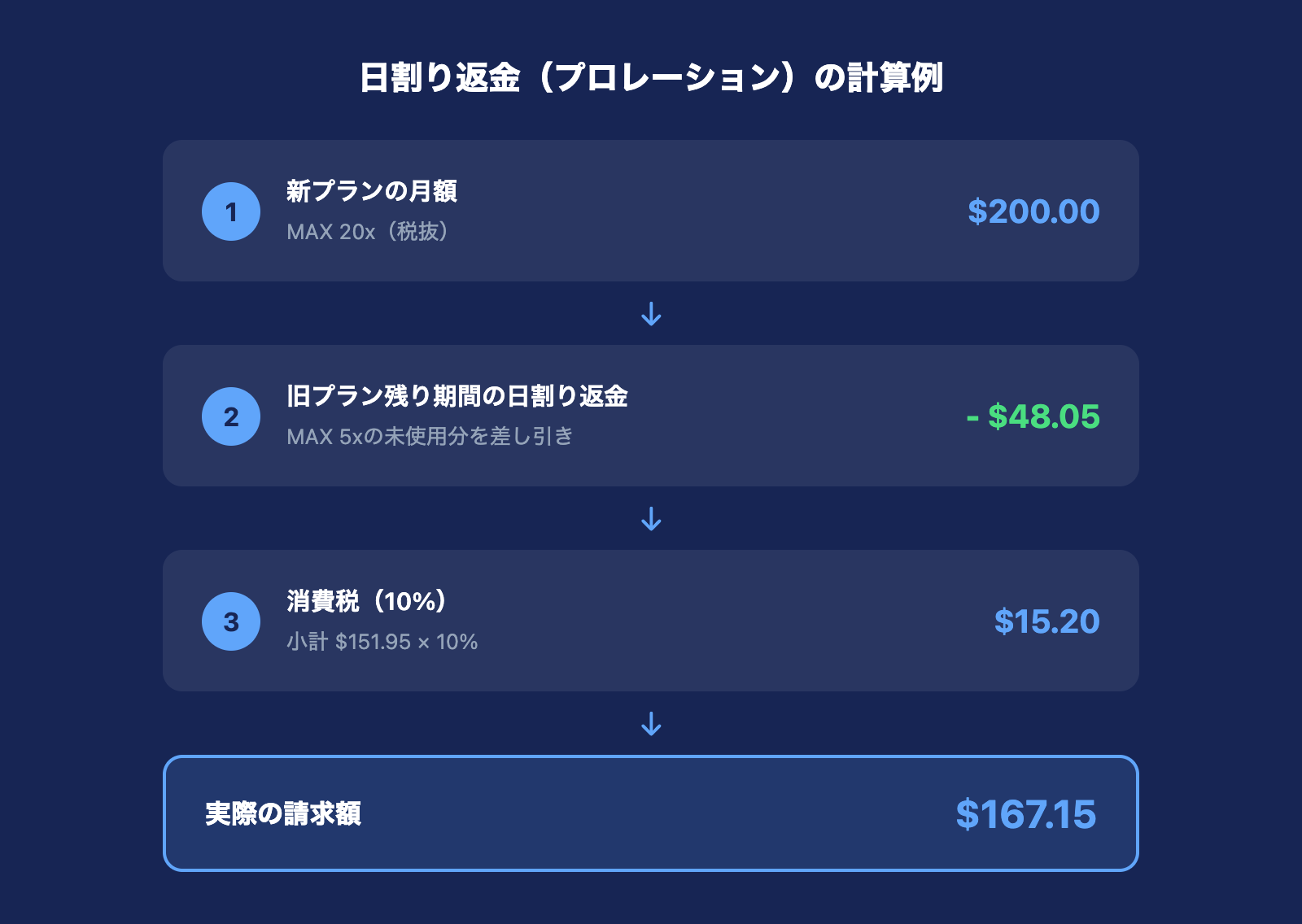Click the $200.00 monthly price

[x=1033, y=211]
